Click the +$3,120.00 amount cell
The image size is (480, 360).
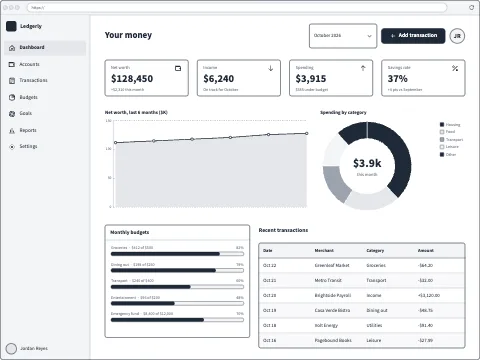pyautogui.click(x=429, y=295)
